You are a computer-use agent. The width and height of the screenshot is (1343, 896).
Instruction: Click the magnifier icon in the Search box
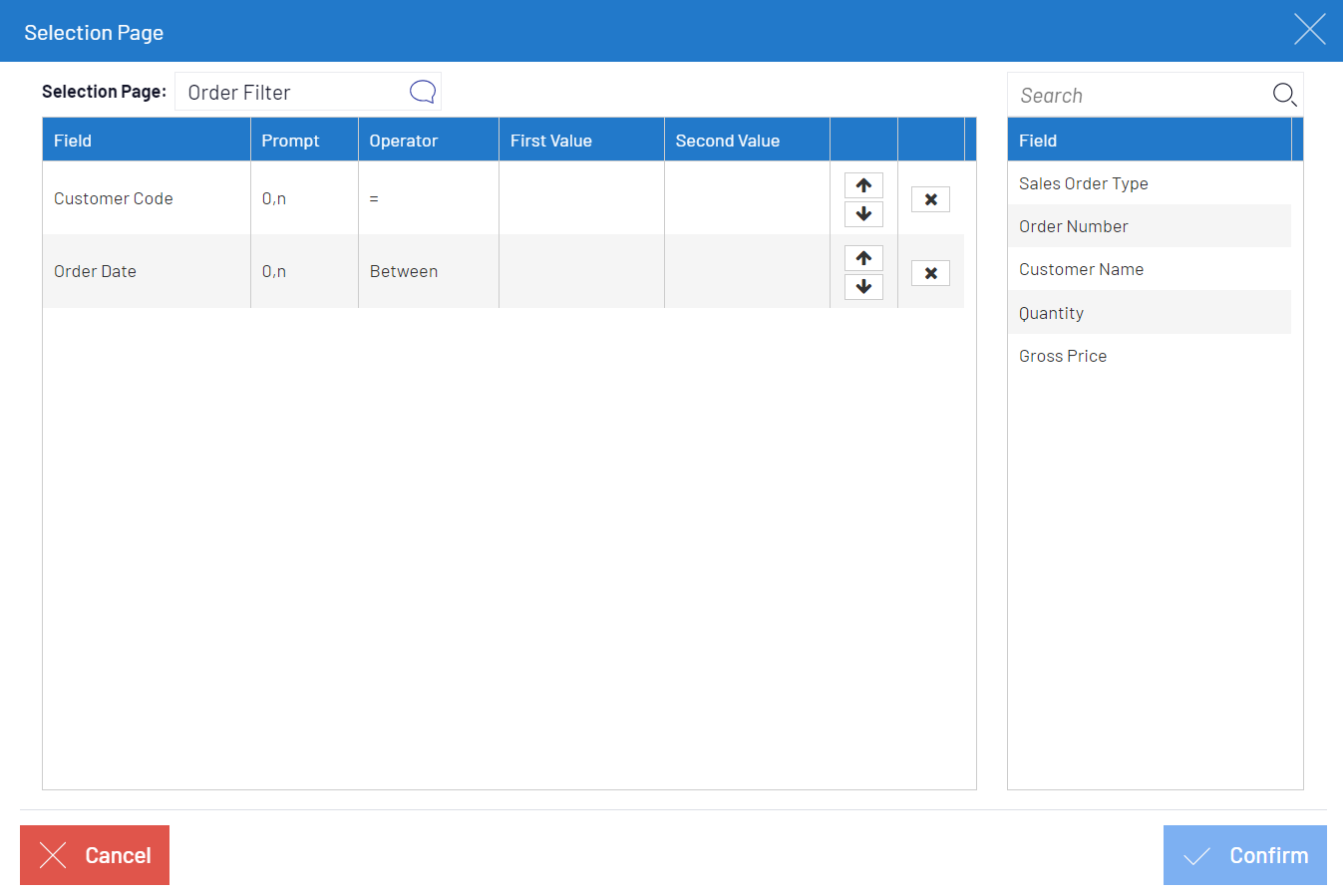click(1284, 94)
